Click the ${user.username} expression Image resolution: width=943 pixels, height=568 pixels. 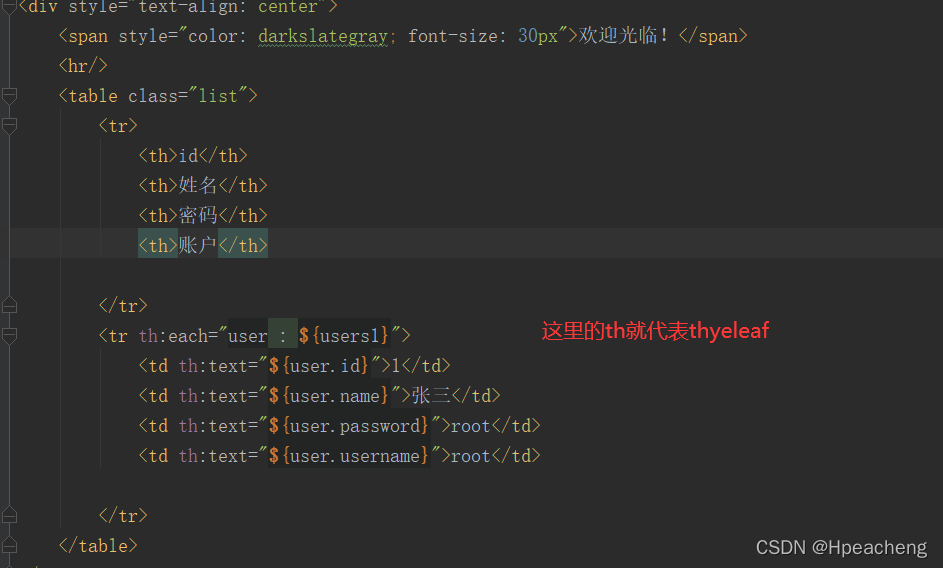tap(348, 456)
